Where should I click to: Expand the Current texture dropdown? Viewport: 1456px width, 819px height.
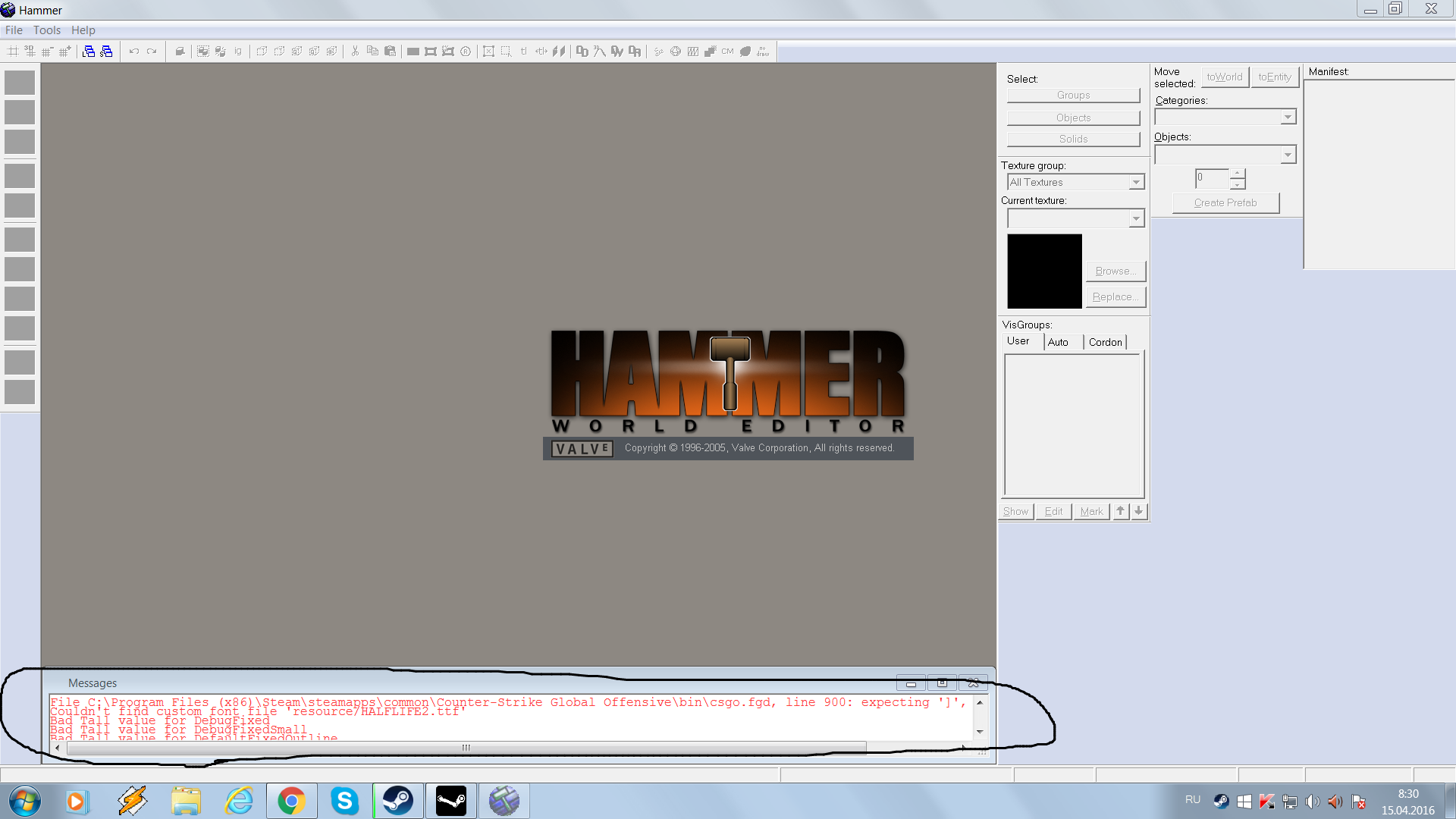pyautogui.click(x=1136, y=218)
